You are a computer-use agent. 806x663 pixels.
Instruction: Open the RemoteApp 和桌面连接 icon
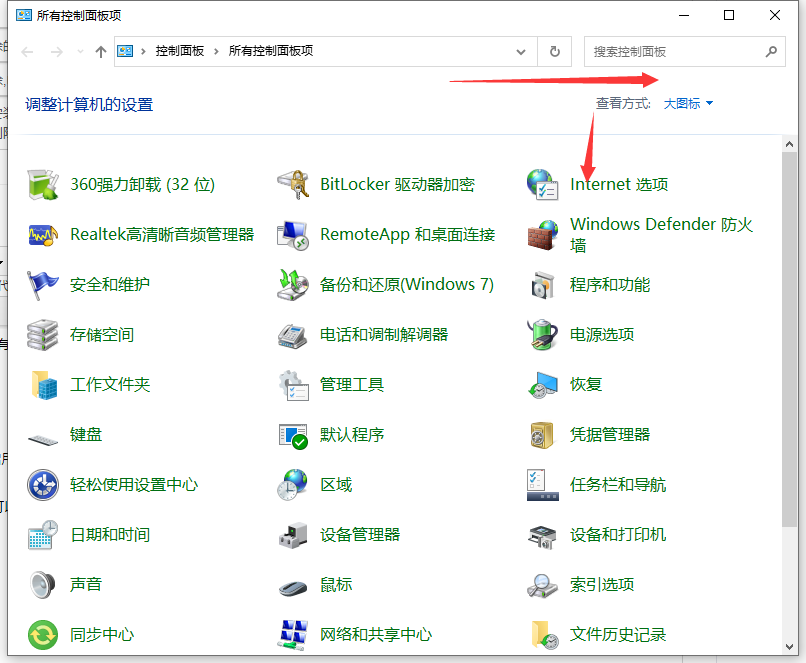tap(292, 235)
